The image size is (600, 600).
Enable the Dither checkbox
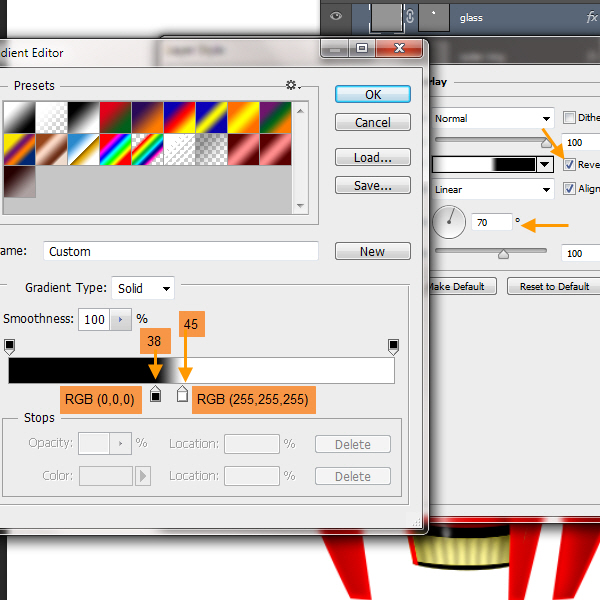point(570,117)
